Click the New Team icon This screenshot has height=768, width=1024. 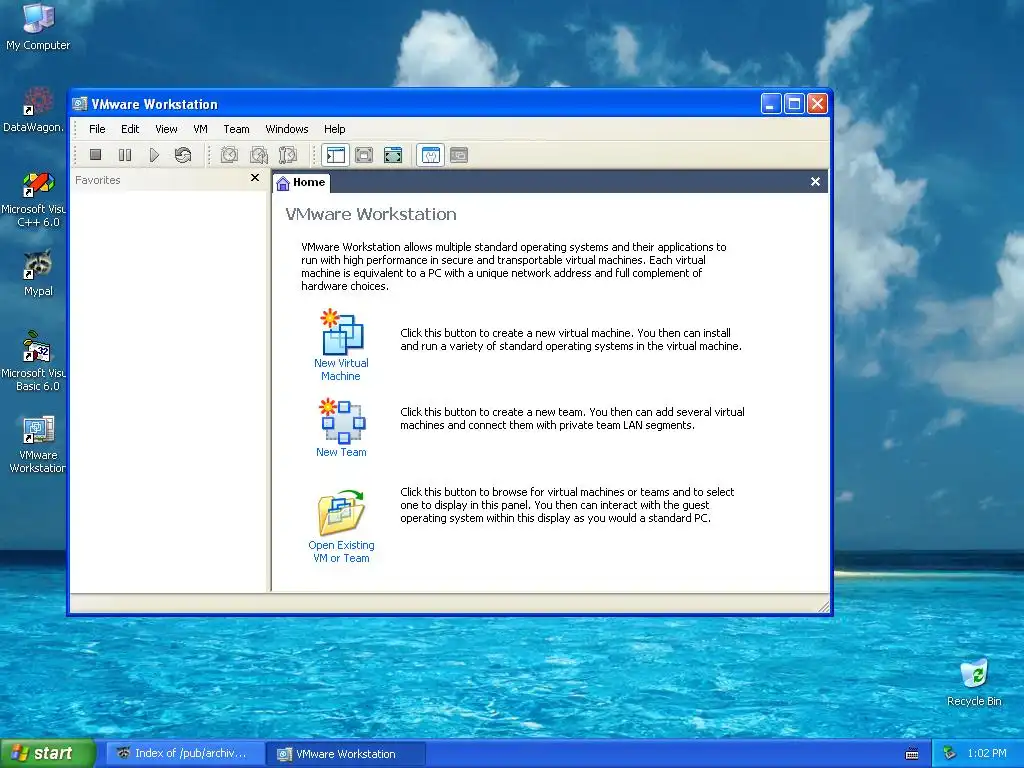(x=342, y=421)
